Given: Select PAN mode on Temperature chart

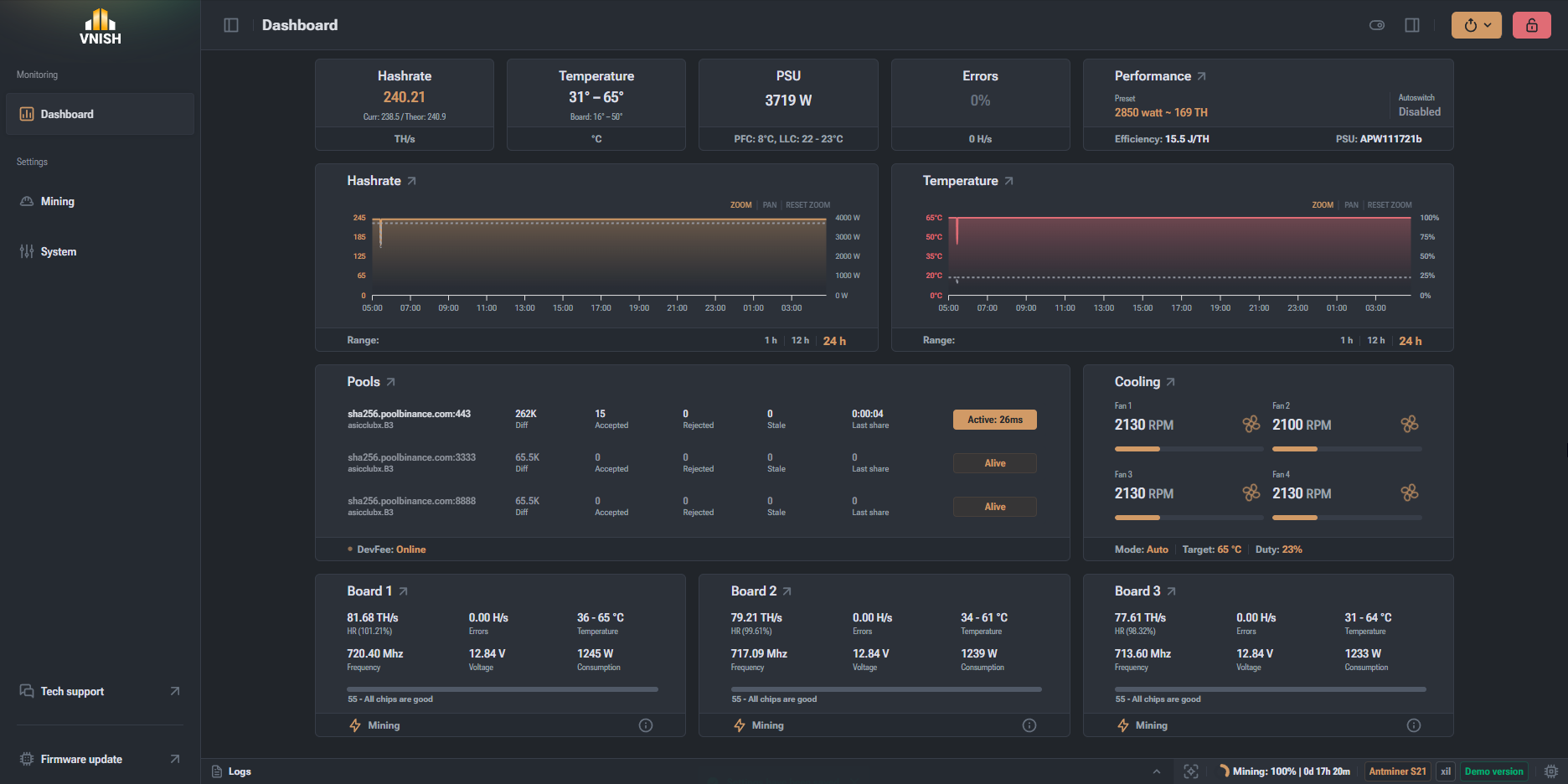Looking at the screenshot, I should [x=1351, y=205].
